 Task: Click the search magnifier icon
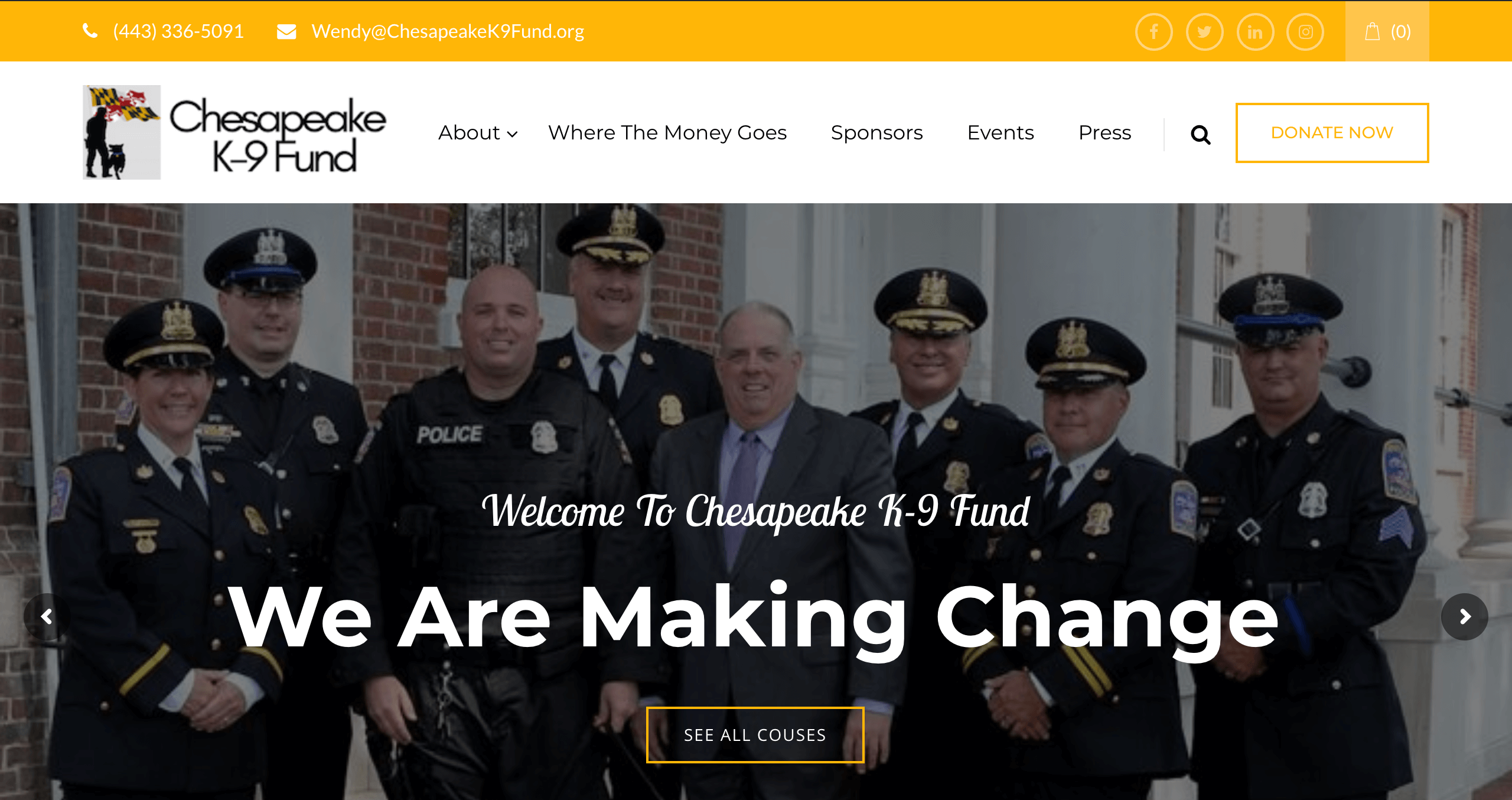coord(1200,135)
